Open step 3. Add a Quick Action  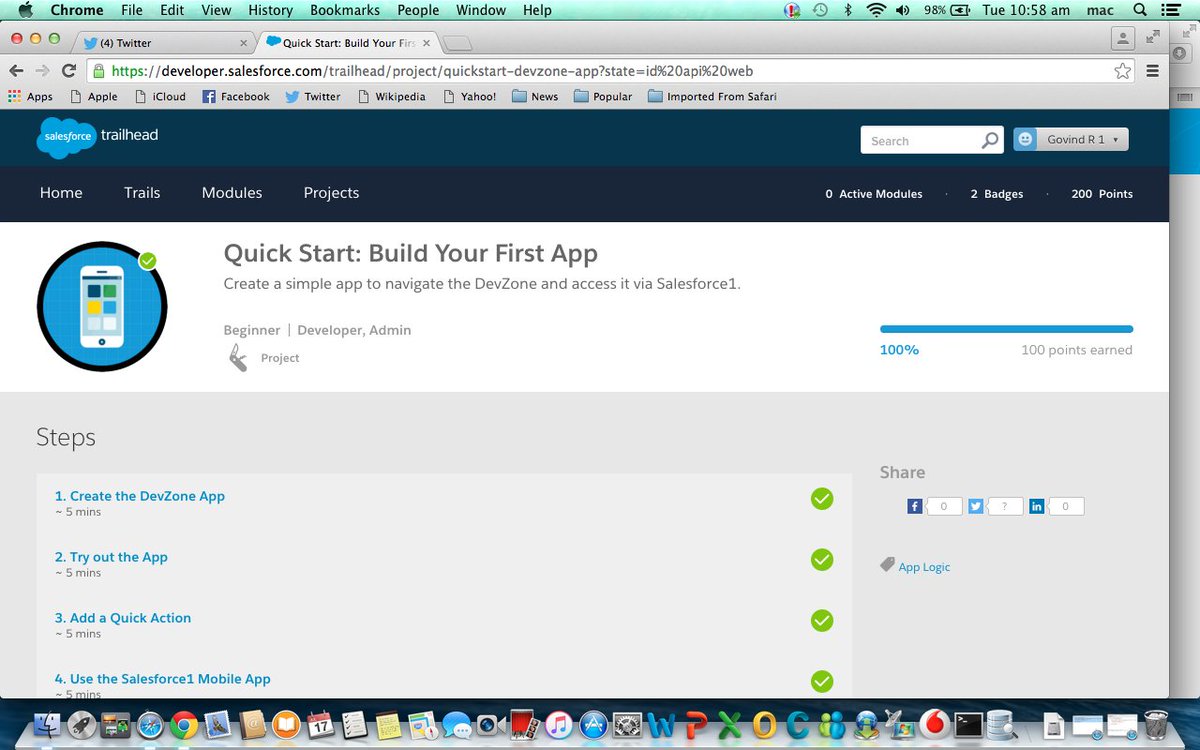click(123, 618)
